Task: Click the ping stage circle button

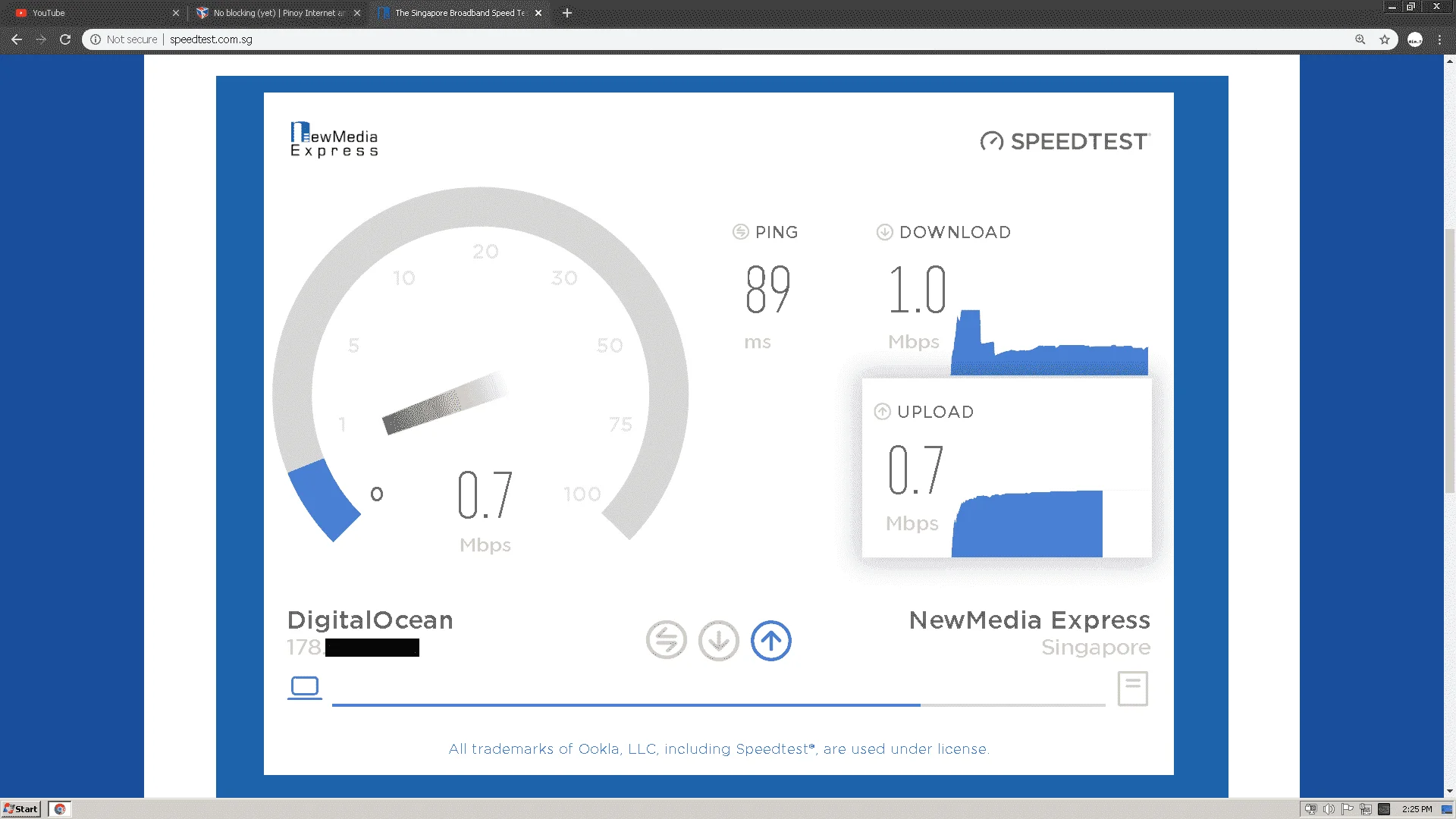Action: point(667,641)
